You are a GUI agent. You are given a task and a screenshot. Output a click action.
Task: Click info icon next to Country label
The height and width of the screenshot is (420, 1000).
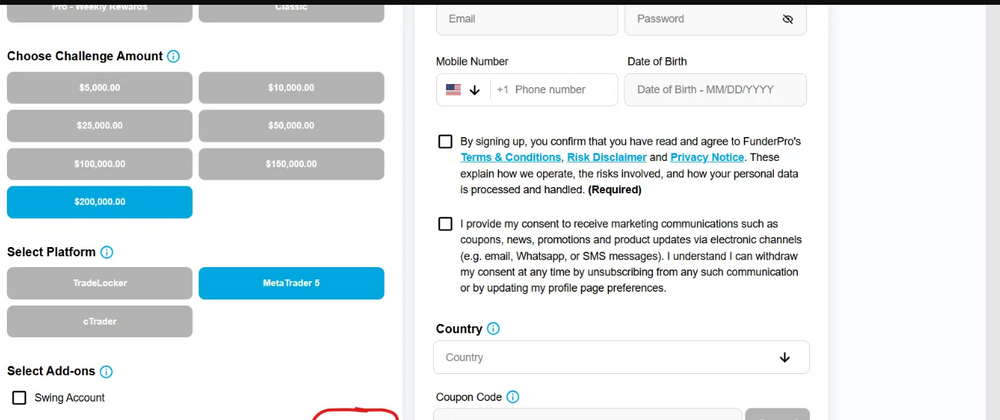coord(494,329)
